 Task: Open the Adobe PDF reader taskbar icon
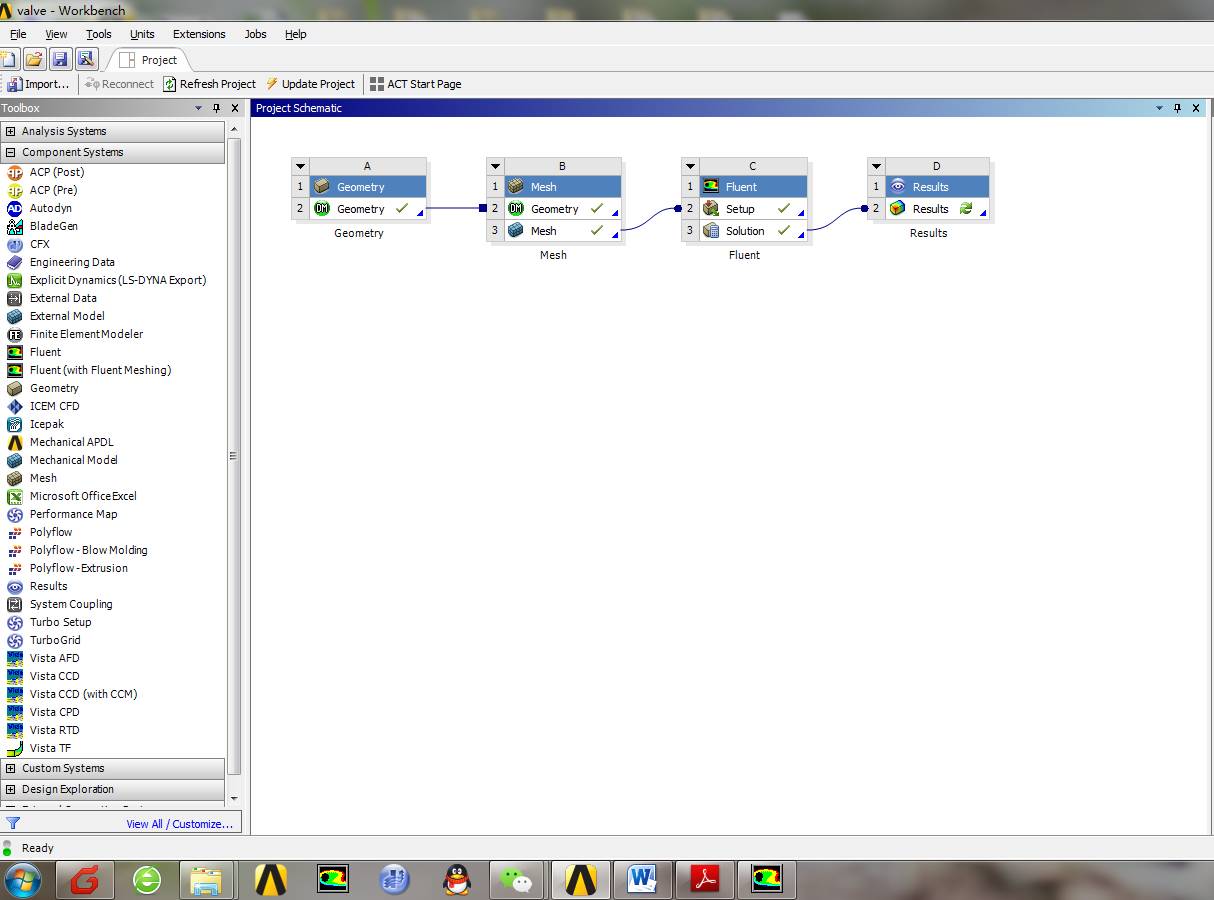706,880
